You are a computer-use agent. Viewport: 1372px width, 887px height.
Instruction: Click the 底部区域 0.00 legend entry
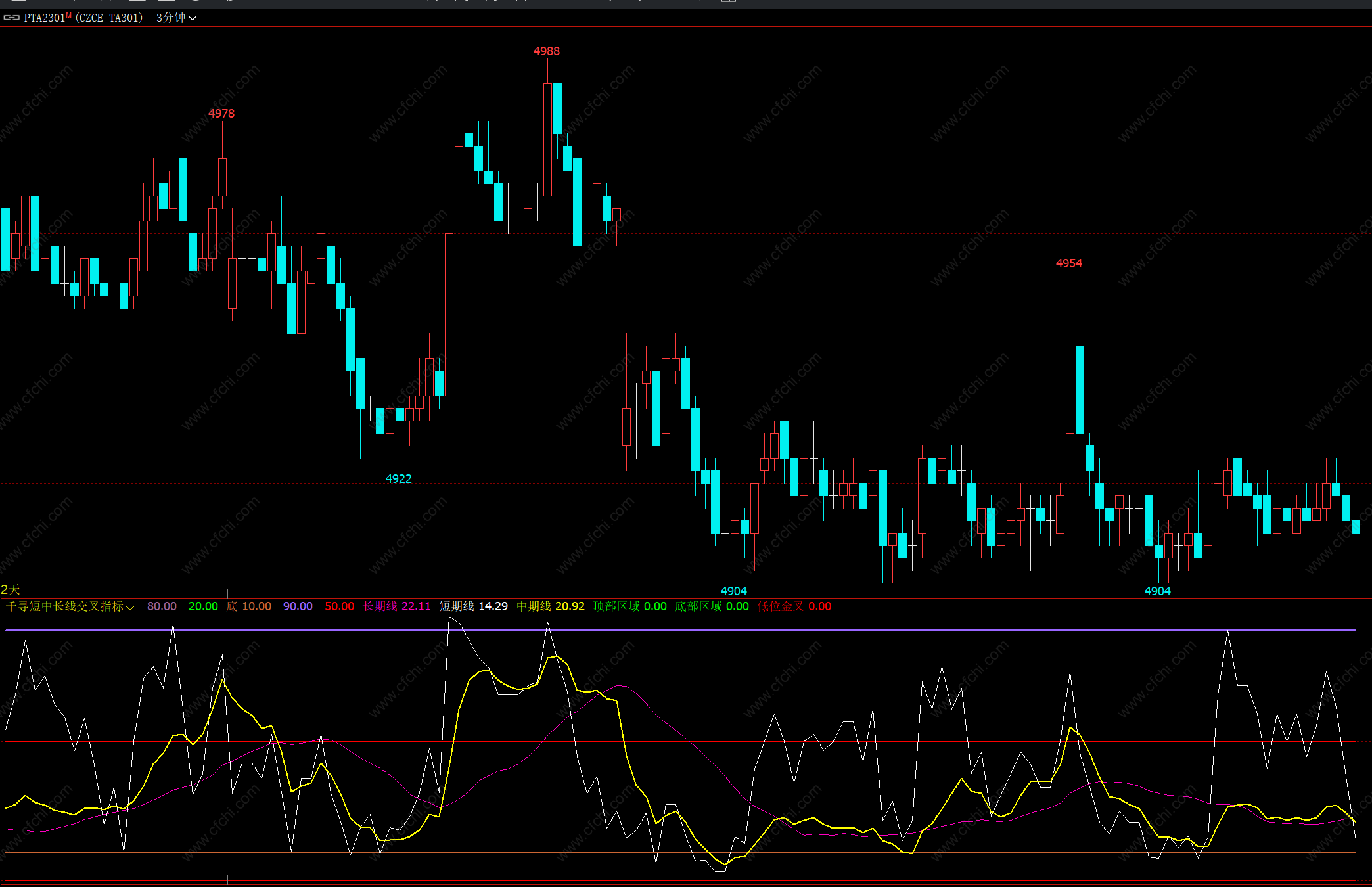pyautogui.click(x=712, y=606)
